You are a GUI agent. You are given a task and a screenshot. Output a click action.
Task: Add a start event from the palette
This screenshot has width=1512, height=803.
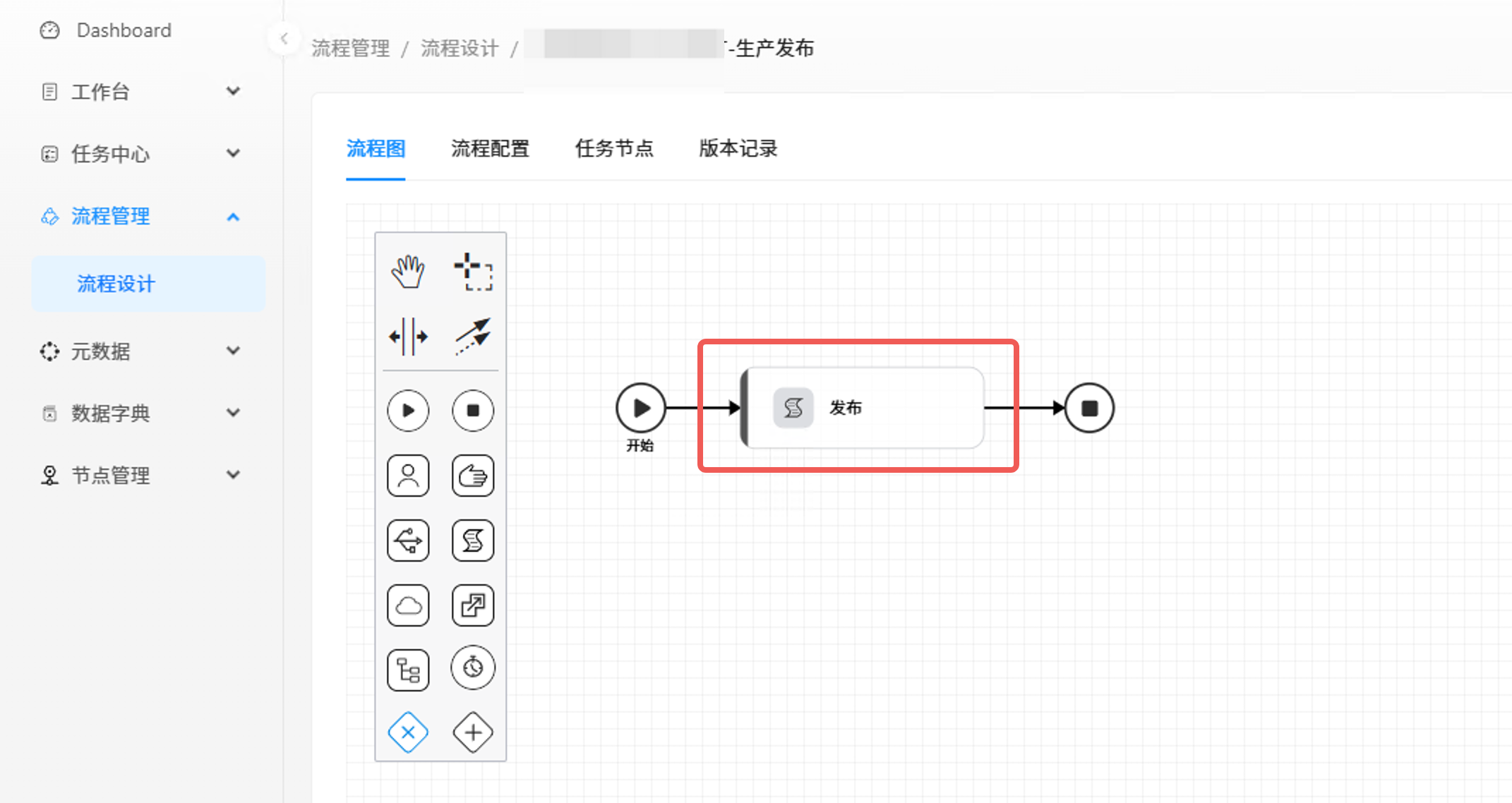408,410
